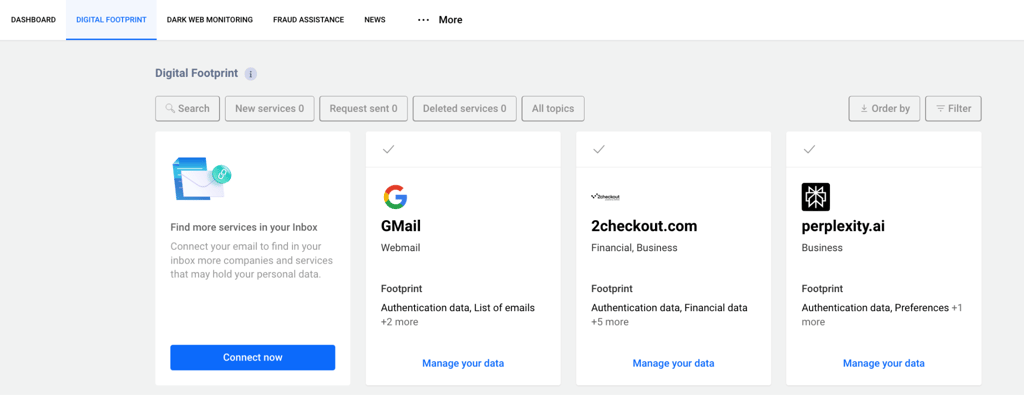Click the Connect now button
Image resolution: width=1024 pixels, height=395 pixels.
point(253,357)
